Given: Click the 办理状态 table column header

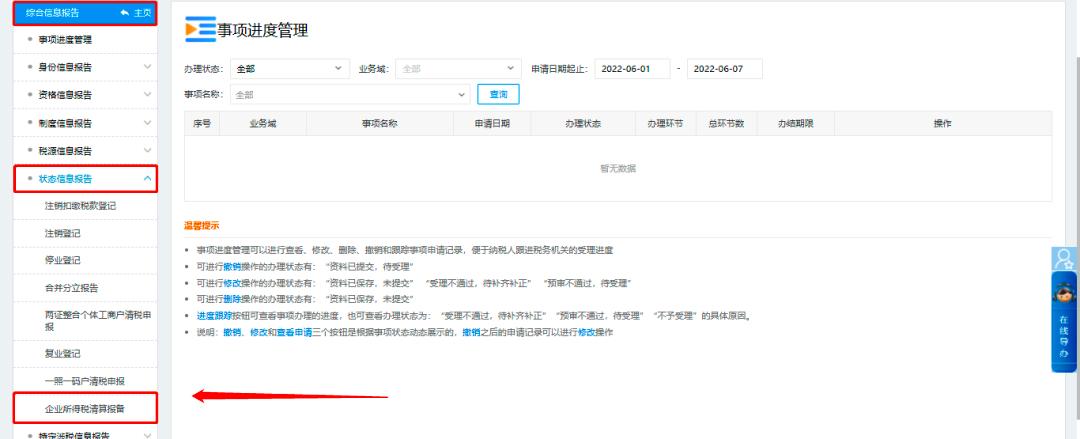Looking at the screenshot, I should pyautogui.click(x=583, y=123).
